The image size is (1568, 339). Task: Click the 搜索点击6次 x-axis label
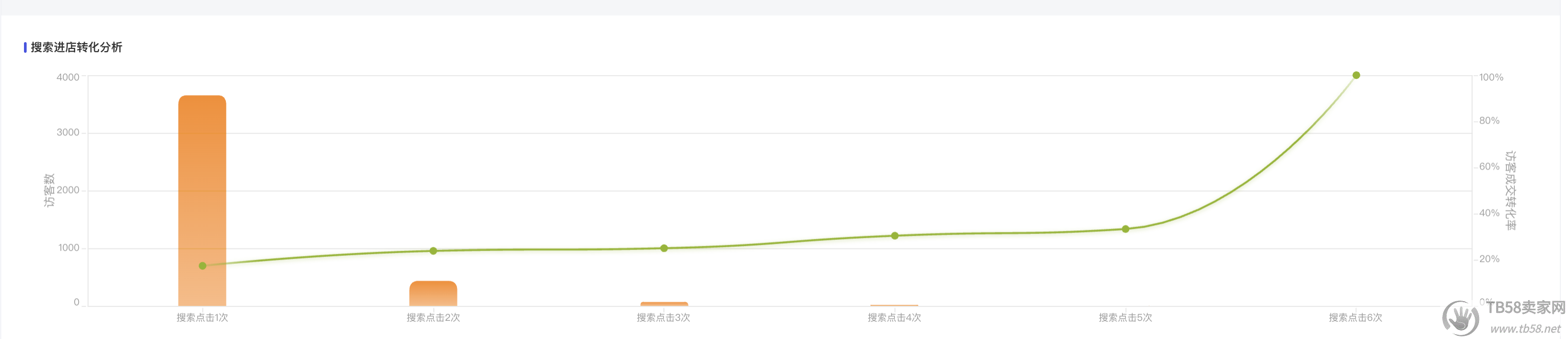(1355, 318)
